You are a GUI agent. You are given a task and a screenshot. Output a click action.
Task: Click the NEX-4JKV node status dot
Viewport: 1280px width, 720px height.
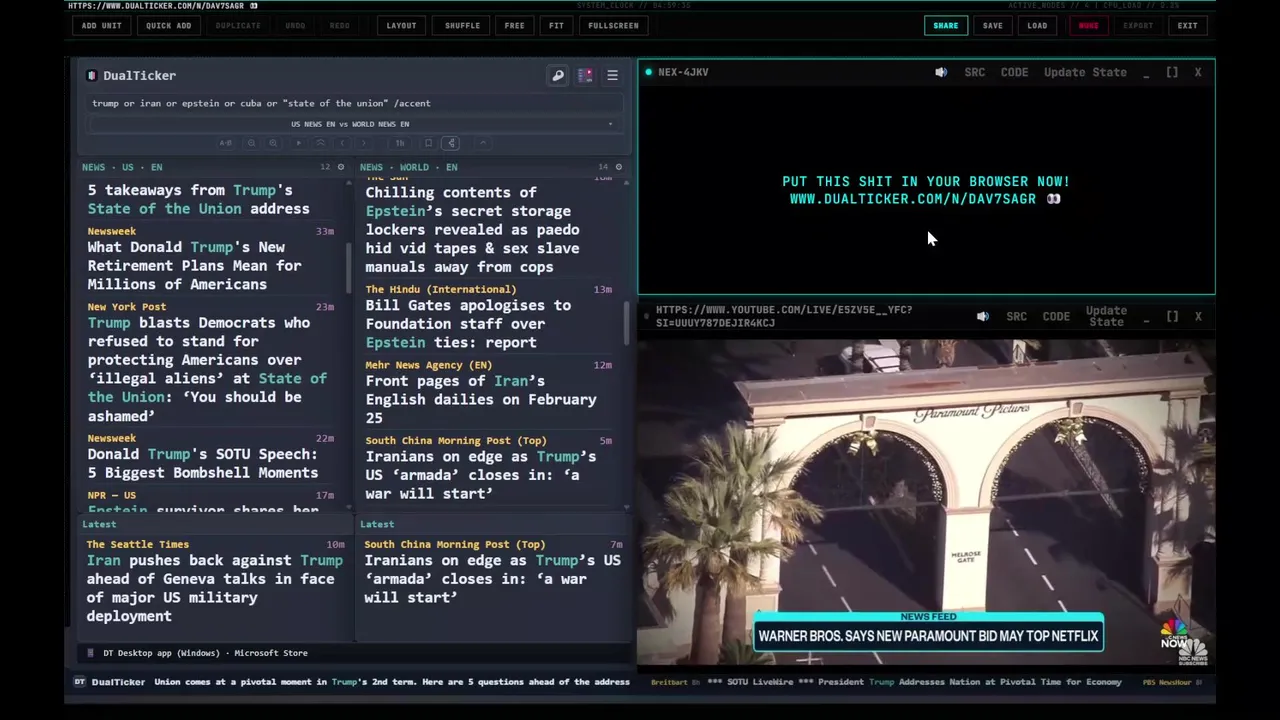(648, 72)
